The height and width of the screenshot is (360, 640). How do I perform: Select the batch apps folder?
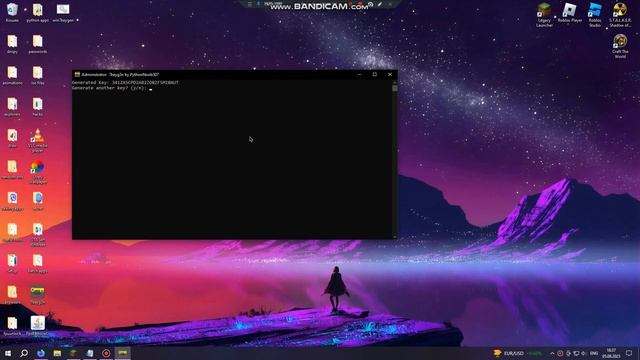[x=38, y=264]
